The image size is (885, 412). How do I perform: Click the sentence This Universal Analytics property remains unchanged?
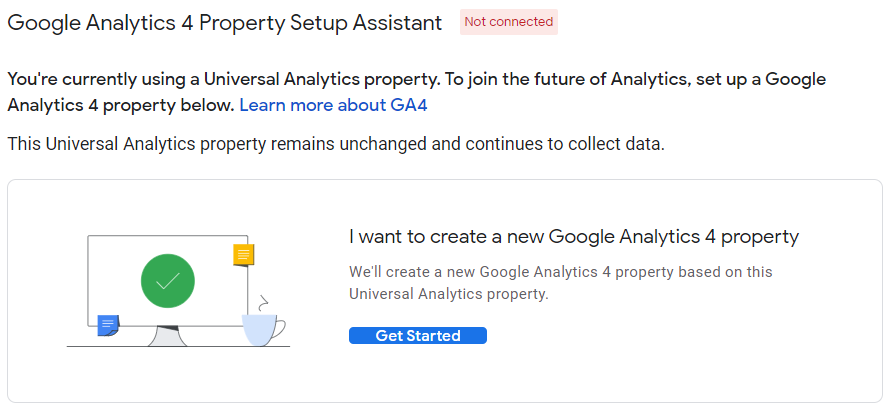click(x=217, y=144)
